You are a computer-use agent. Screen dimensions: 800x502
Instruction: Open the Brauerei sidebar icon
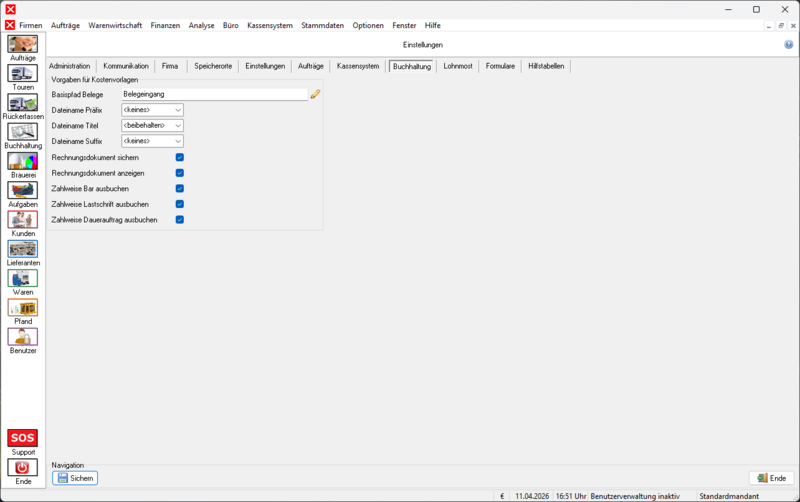pos(22,161)
